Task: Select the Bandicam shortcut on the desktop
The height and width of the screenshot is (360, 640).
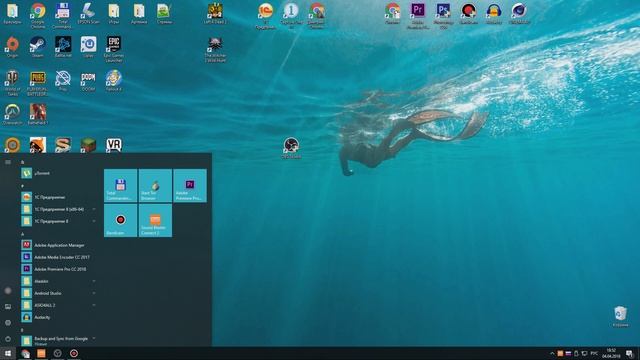Action: pos(469,13)
